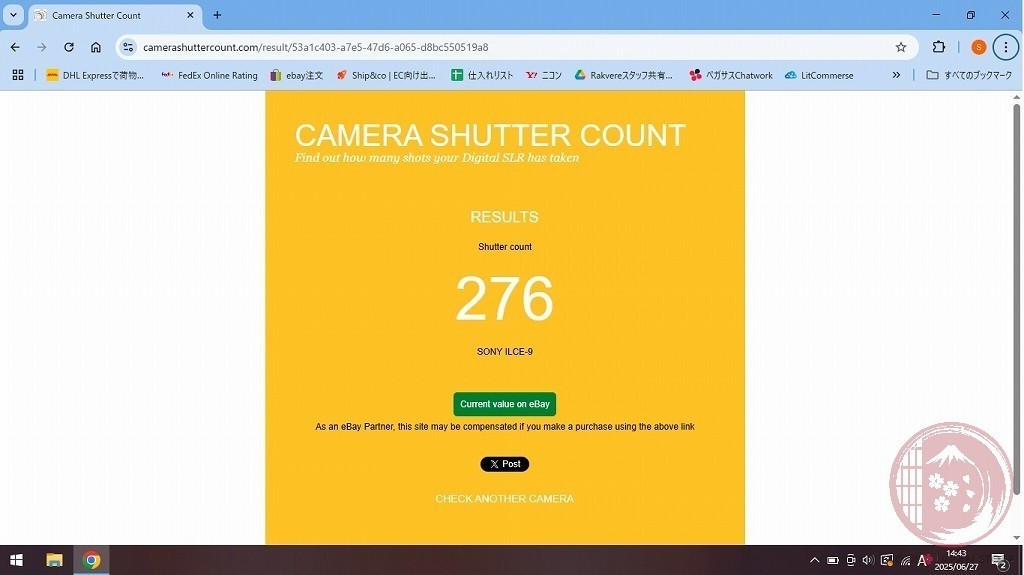This screenshot has height=575, width=1024.
Task: Show more bookmarks with the double chevron
Action: point(896,75)
